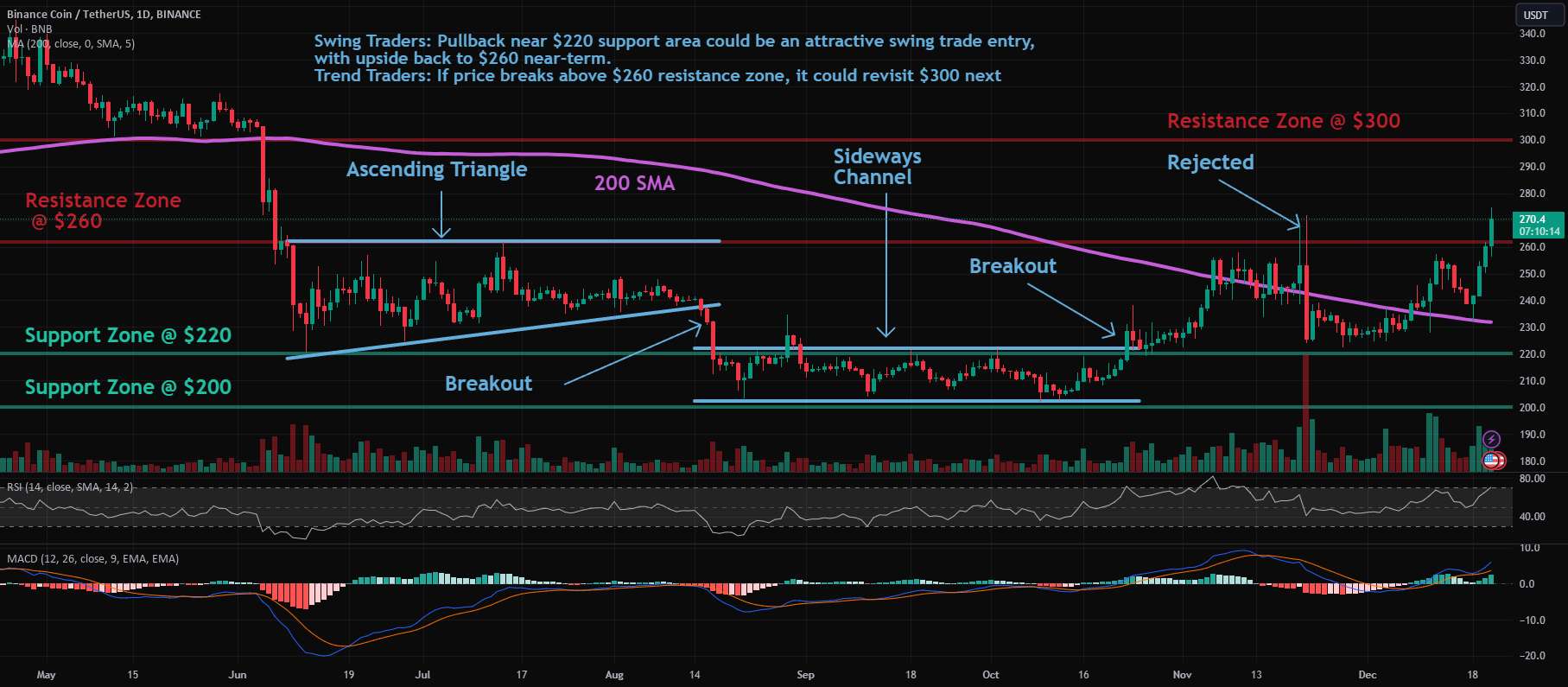Click the -20.0 MACD axis label

(x=1533, y=656)
